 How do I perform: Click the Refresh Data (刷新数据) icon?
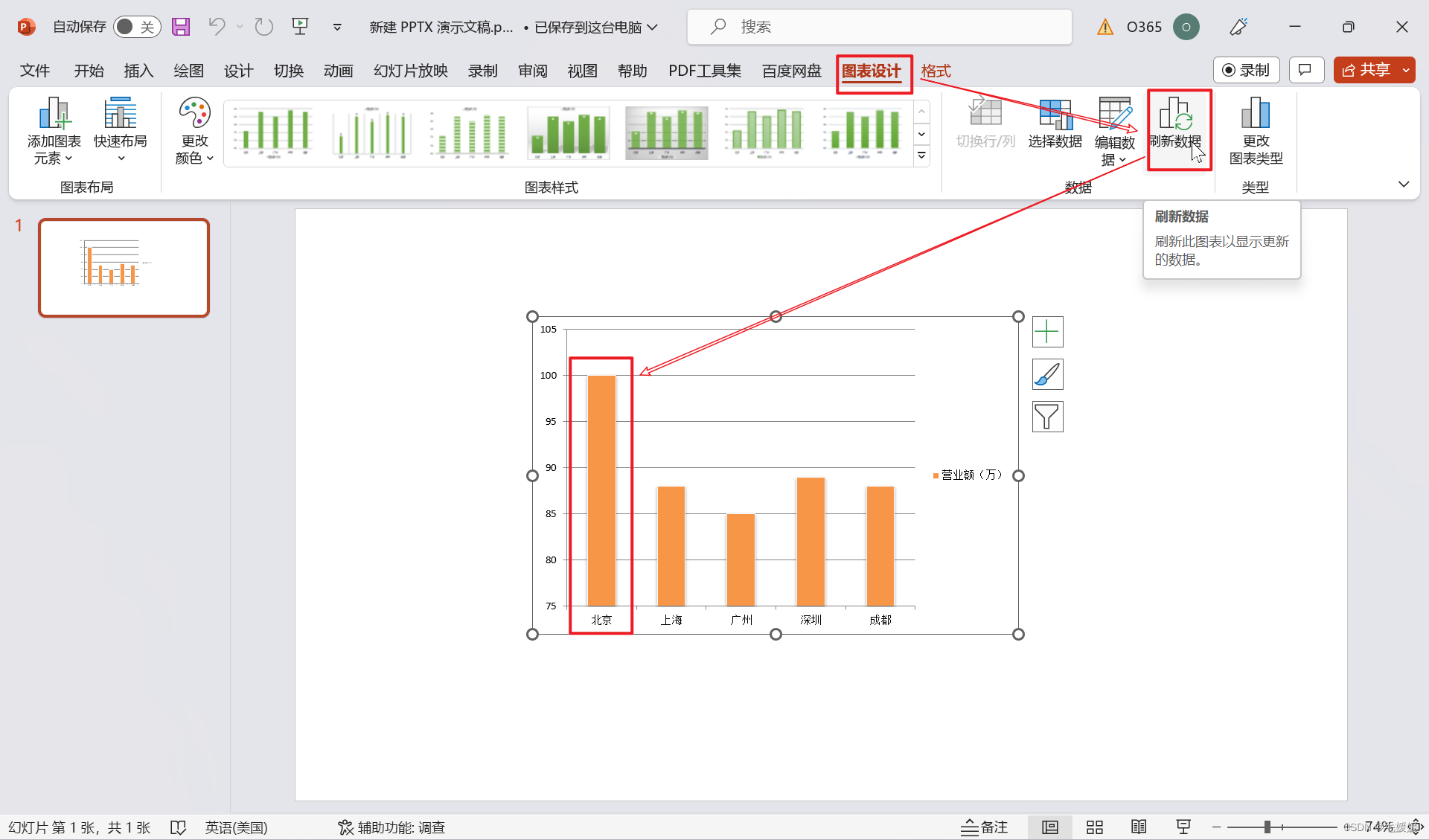click(1175, 114)
